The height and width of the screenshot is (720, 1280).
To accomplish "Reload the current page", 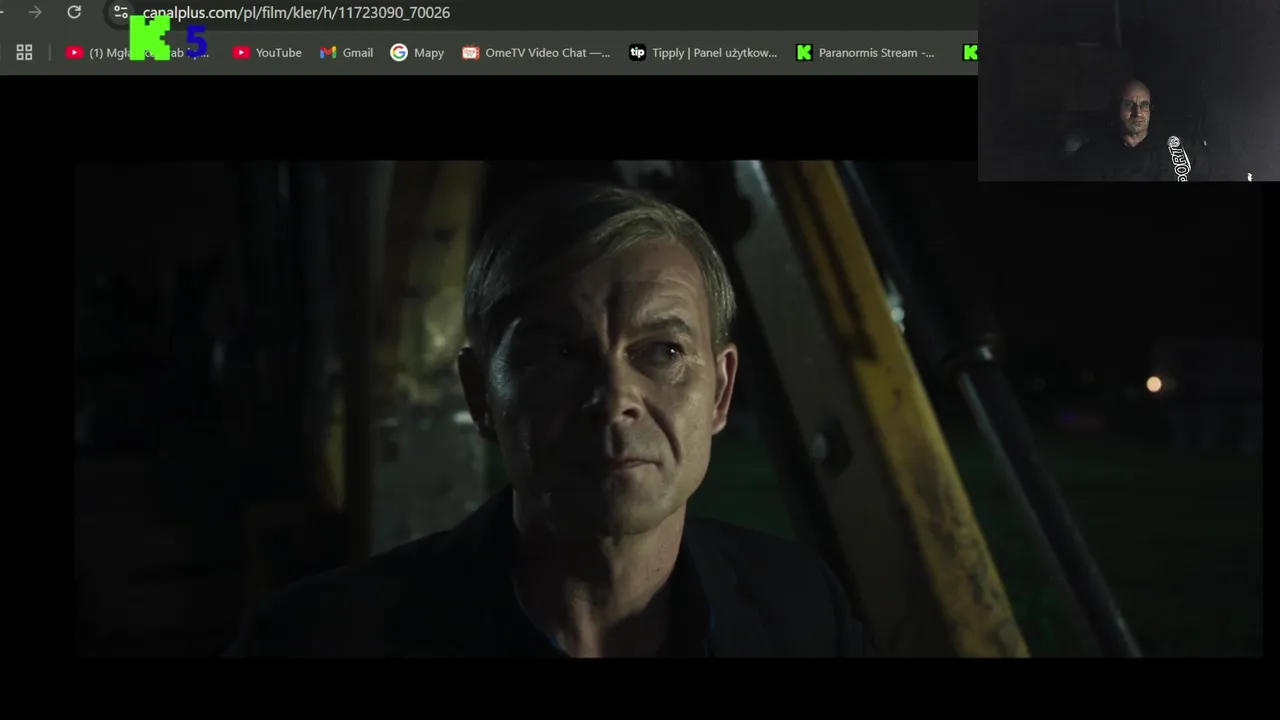I will (74, 12).
